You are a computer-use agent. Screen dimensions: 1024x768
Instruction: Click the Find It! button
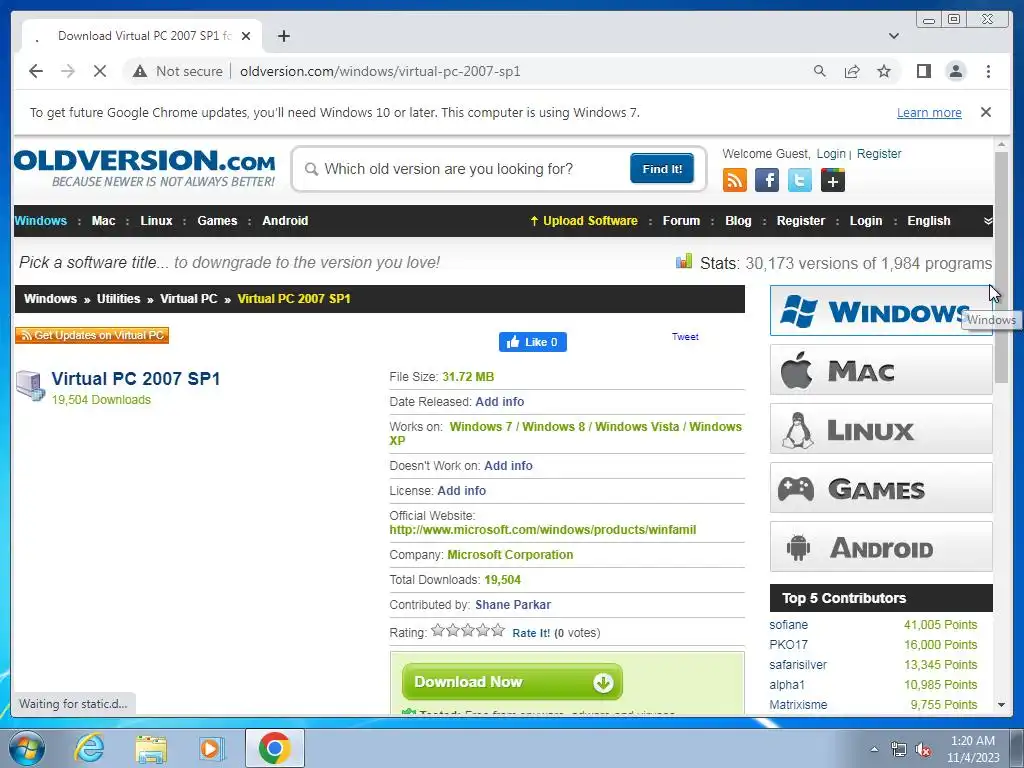662,168
